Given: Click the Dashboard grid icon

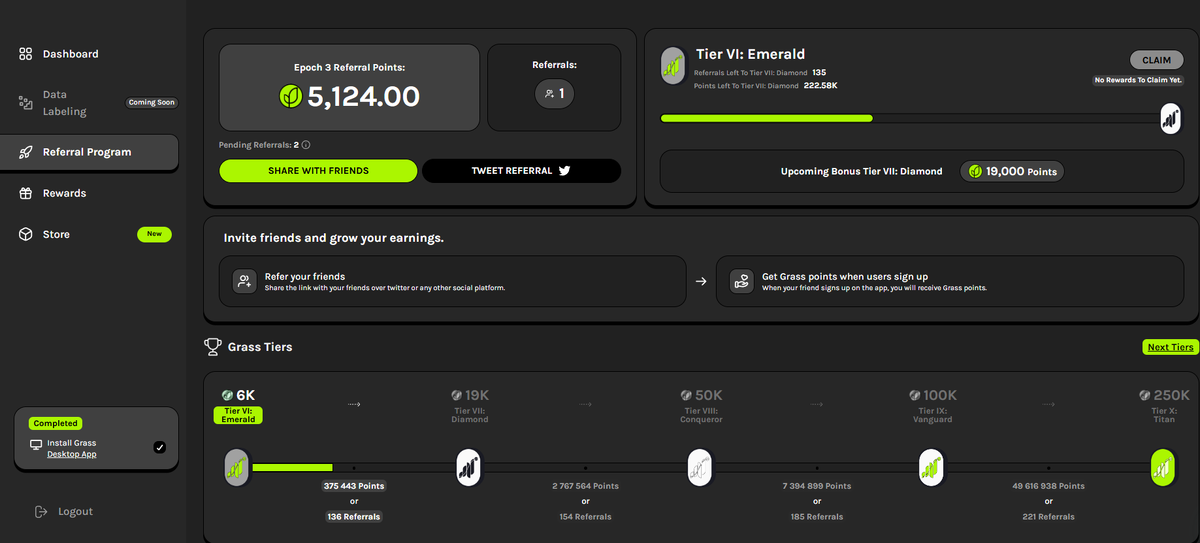Looking at the screenshot, I should coord(26,54).
